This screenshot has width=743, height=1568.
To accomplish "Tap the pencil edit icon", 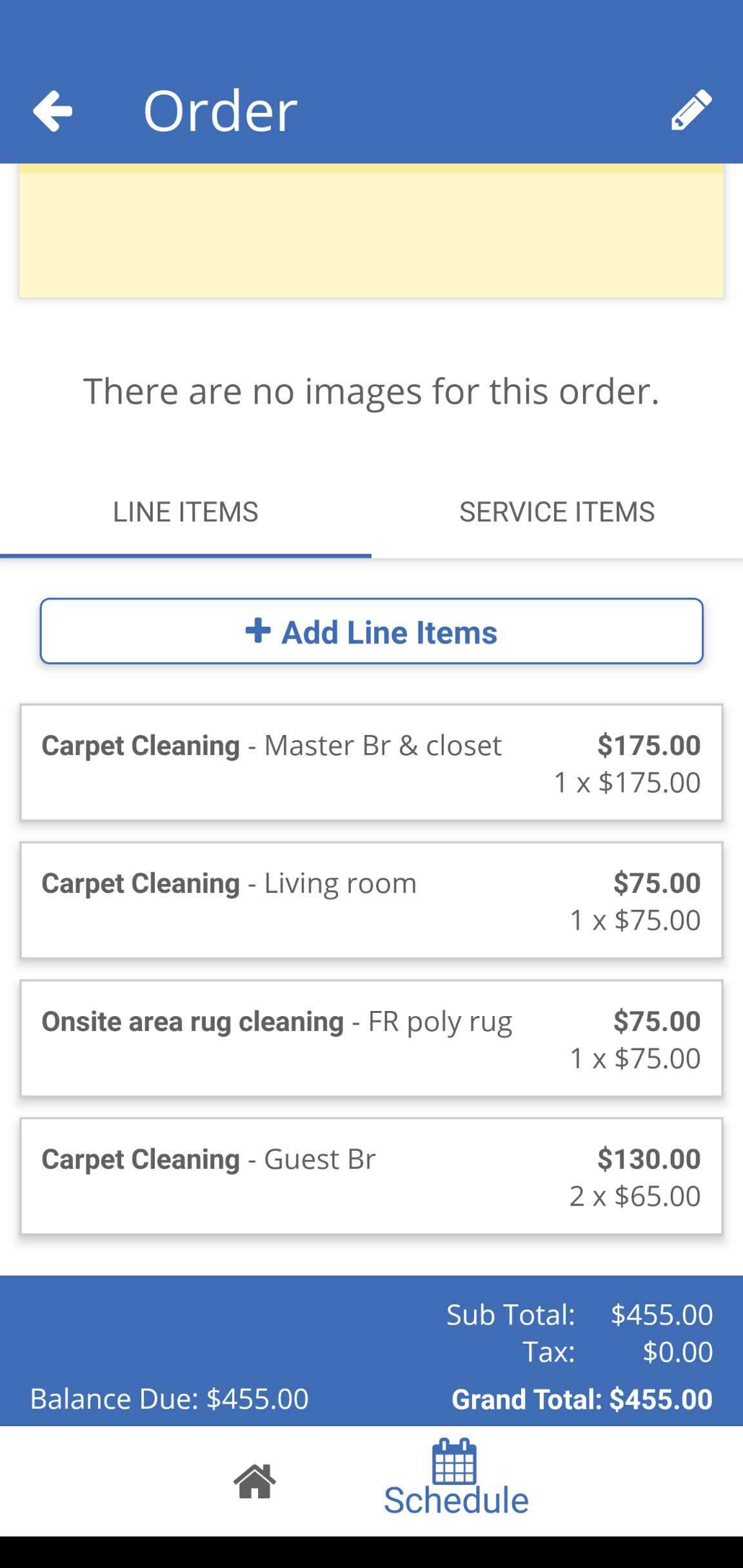I will coord(691,111).
